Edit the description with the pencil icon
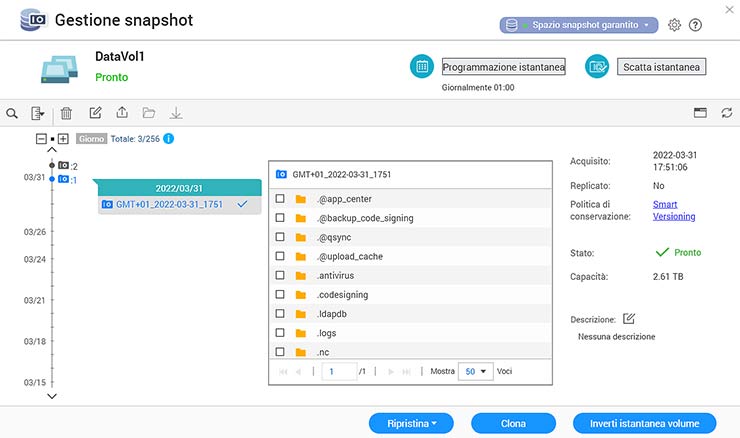The image size is (740, 438). 629,319
